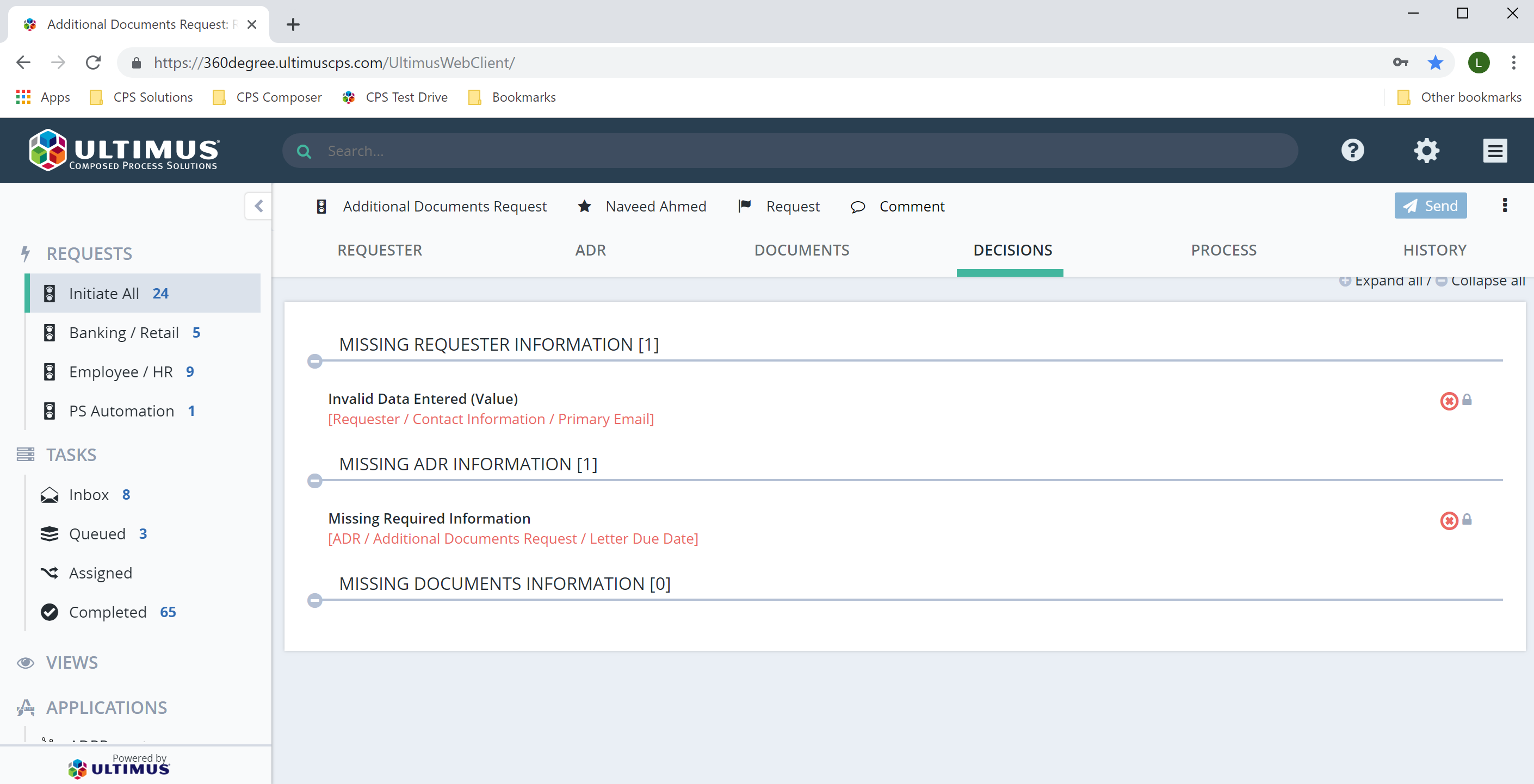
Task: Switch to the Process tab
Action: pos(1223,250)
